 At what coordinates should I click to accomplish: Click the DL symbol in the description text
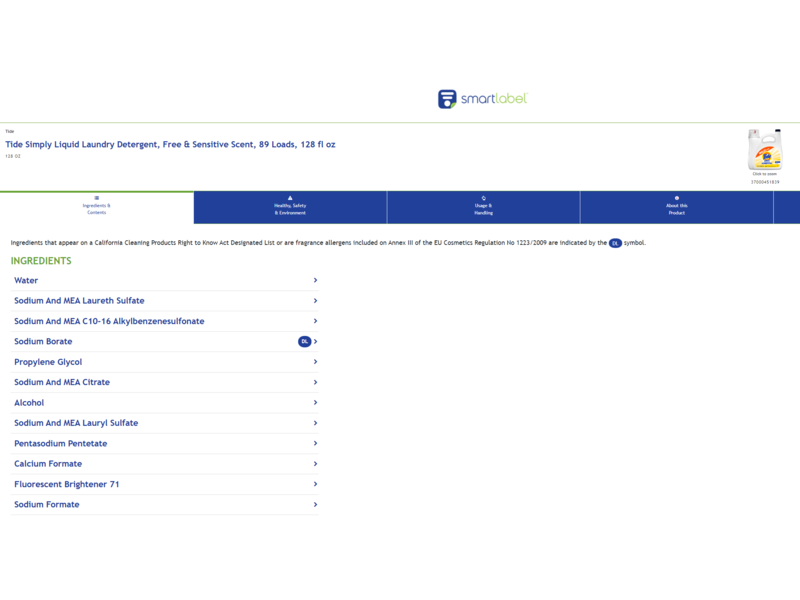pos(615,243)
